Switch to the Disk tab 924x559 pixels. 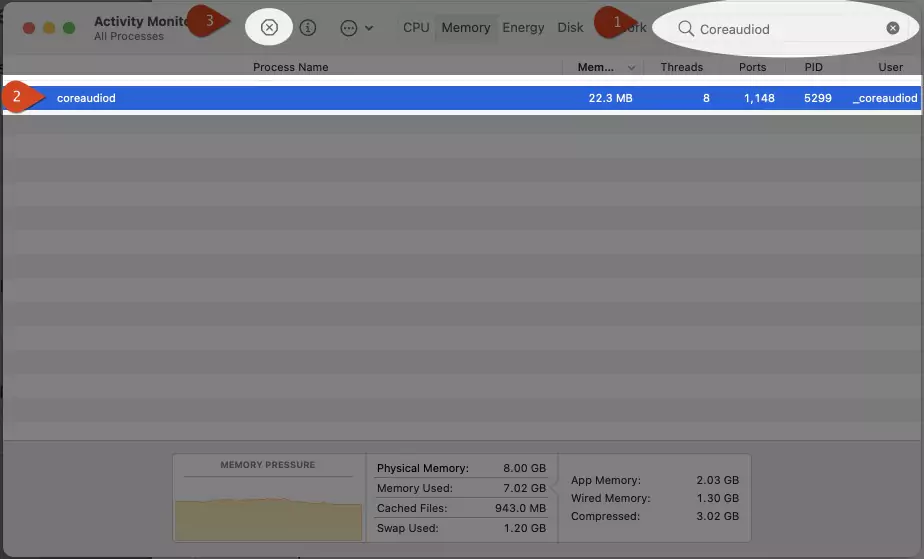click(x=570, y=28)
